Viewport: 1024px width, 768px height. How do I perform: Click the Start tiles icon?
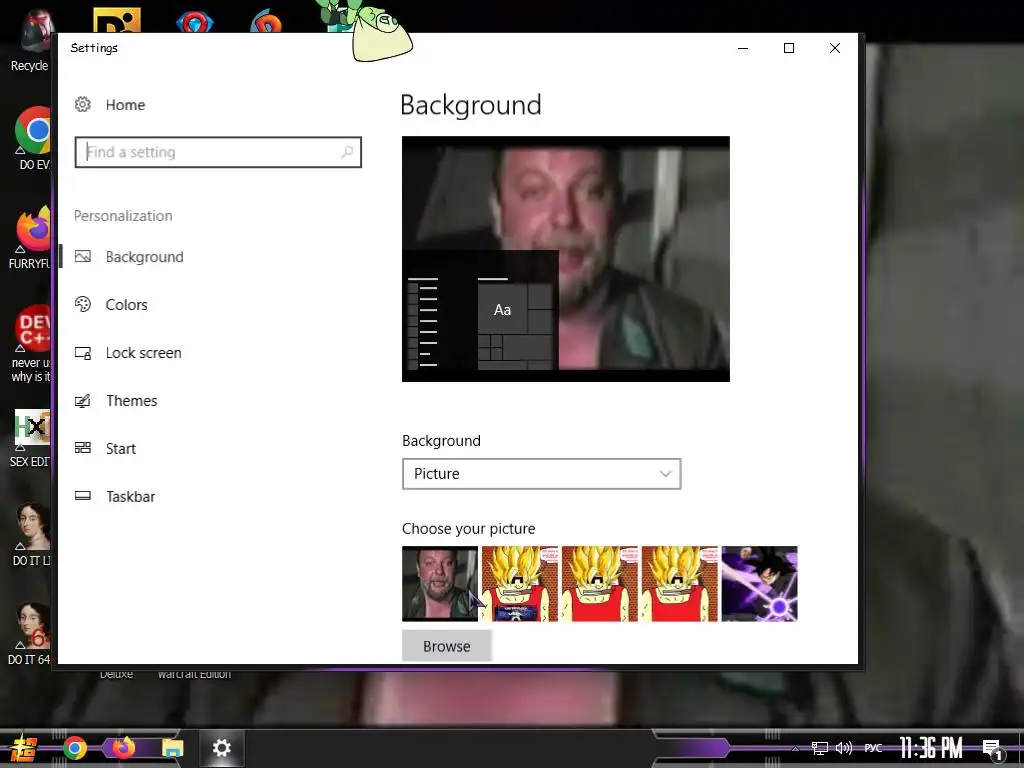tap(83, 448)
